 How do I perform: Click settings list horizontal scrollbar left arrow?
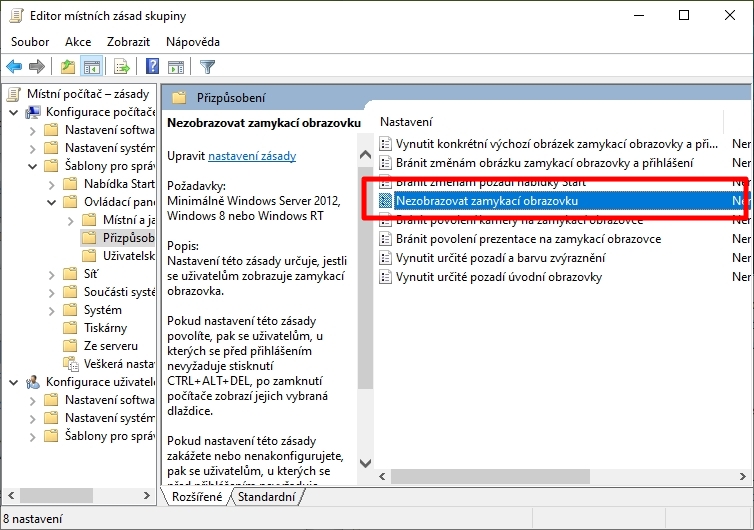click(383, 477)
